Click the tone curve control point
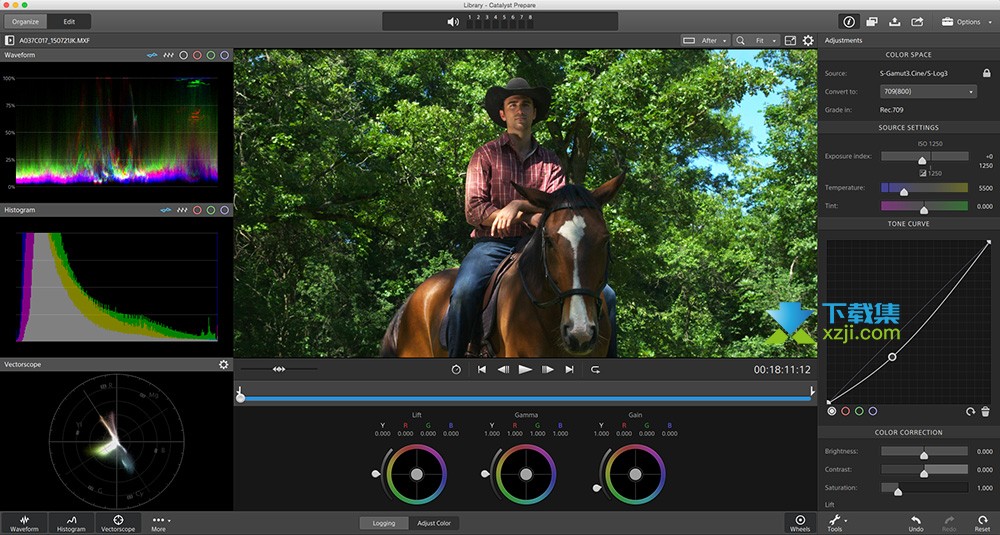The width and height of the screenshot is (1000, 535). (x=892, y=357)
